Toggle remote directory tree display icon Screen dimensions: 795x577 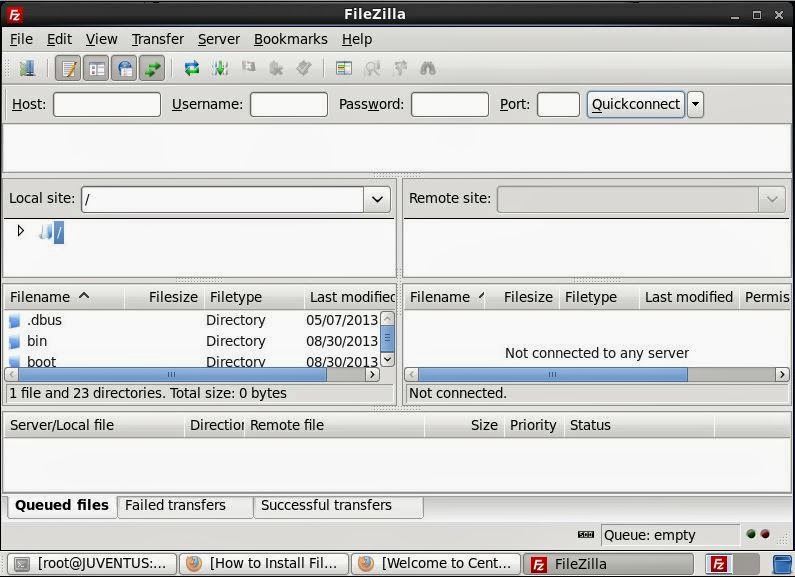[x=124, y=68]
